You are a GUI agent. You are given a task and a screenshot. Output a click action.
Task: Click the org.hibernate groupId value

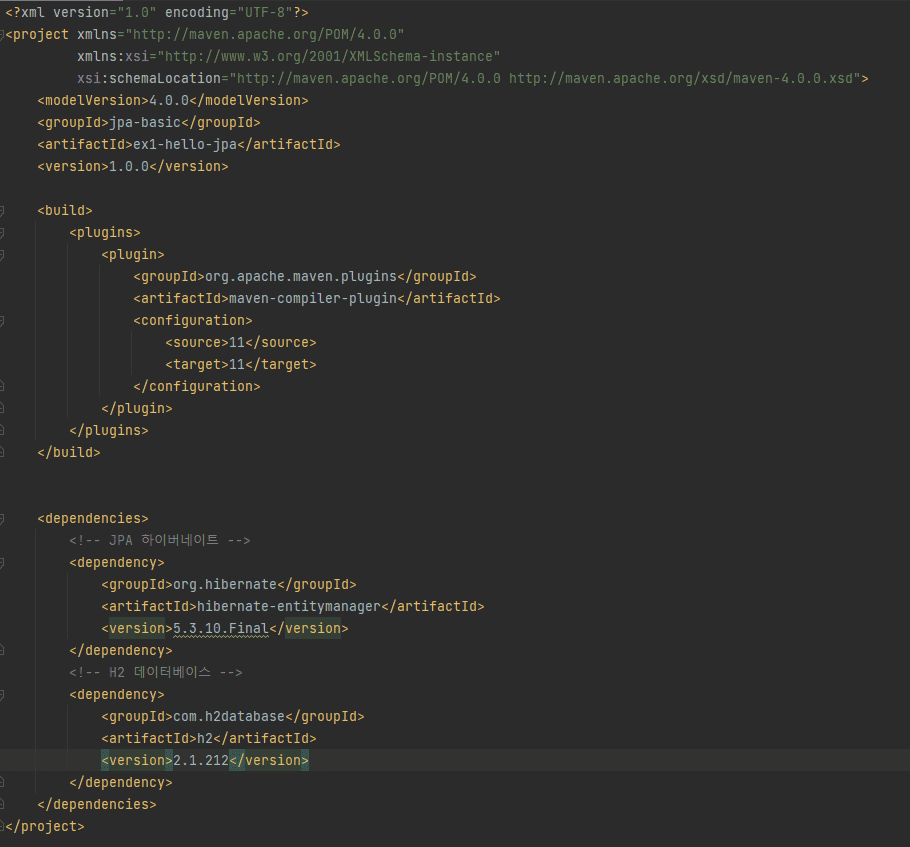pyautogui.click(x=225, y=585)
